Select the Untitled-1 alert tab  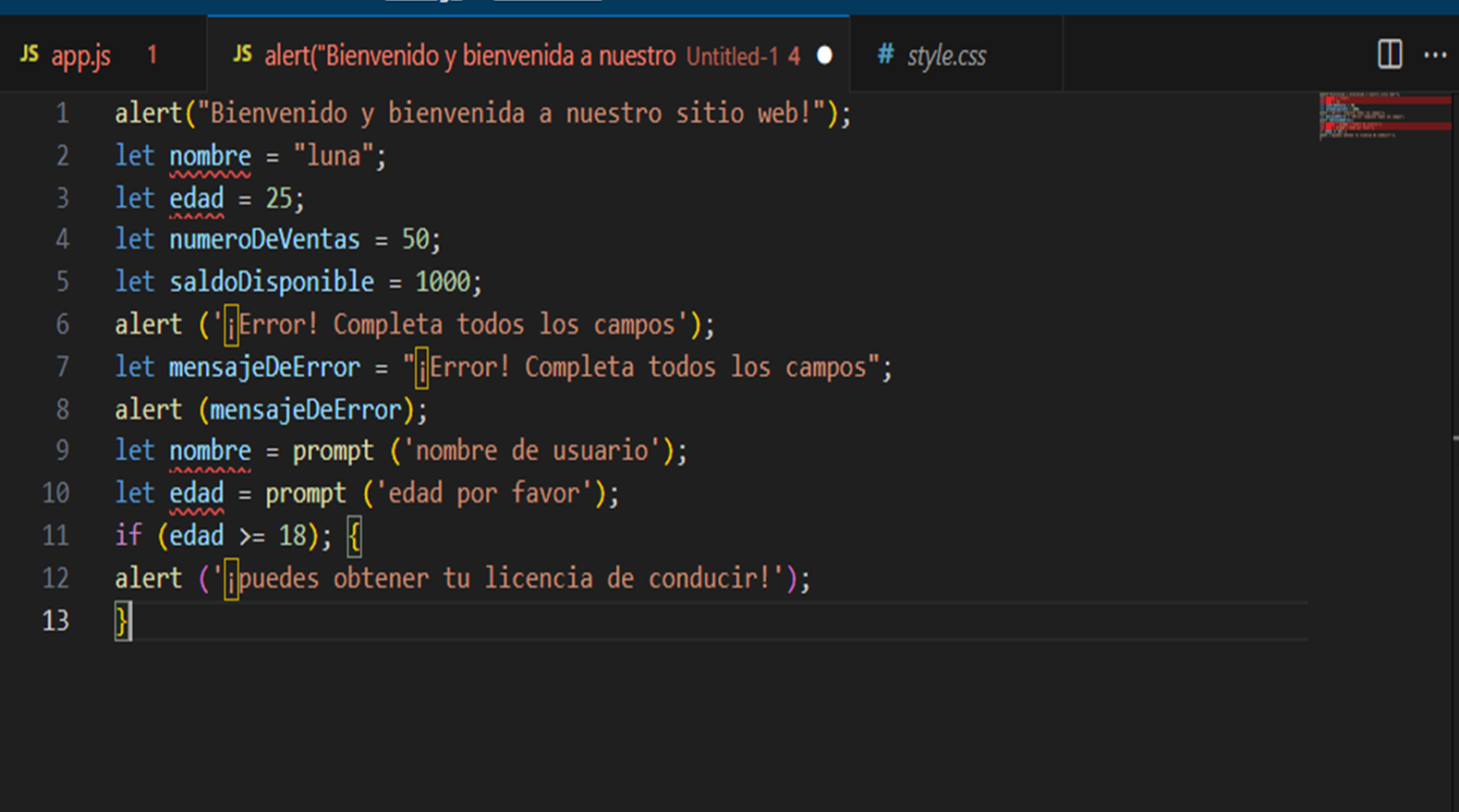(x=529, y=55)
